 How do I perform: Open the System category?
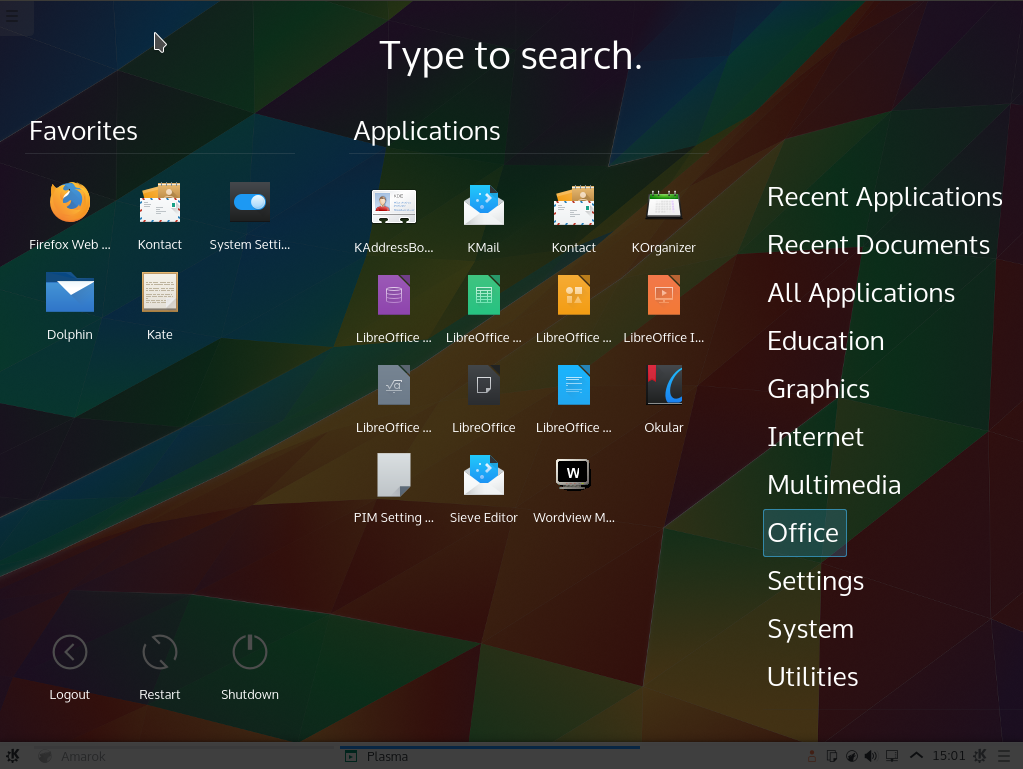(810, 629)
